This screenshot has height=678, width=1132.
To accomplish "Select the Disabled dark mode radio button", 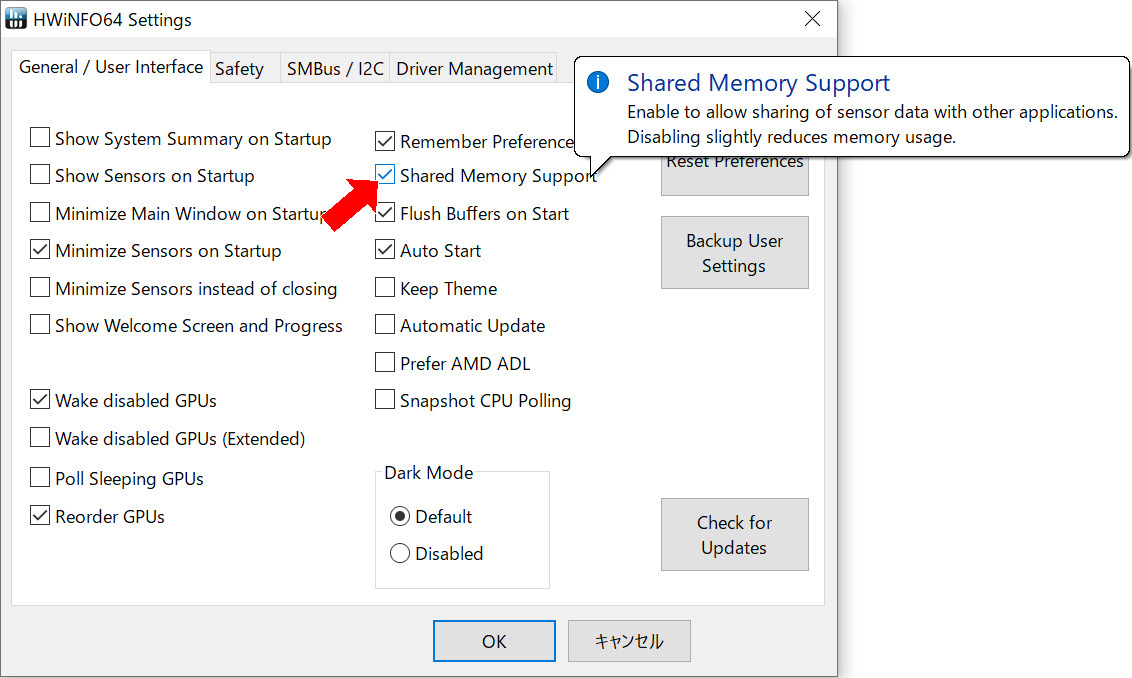I will pos(400,553).
